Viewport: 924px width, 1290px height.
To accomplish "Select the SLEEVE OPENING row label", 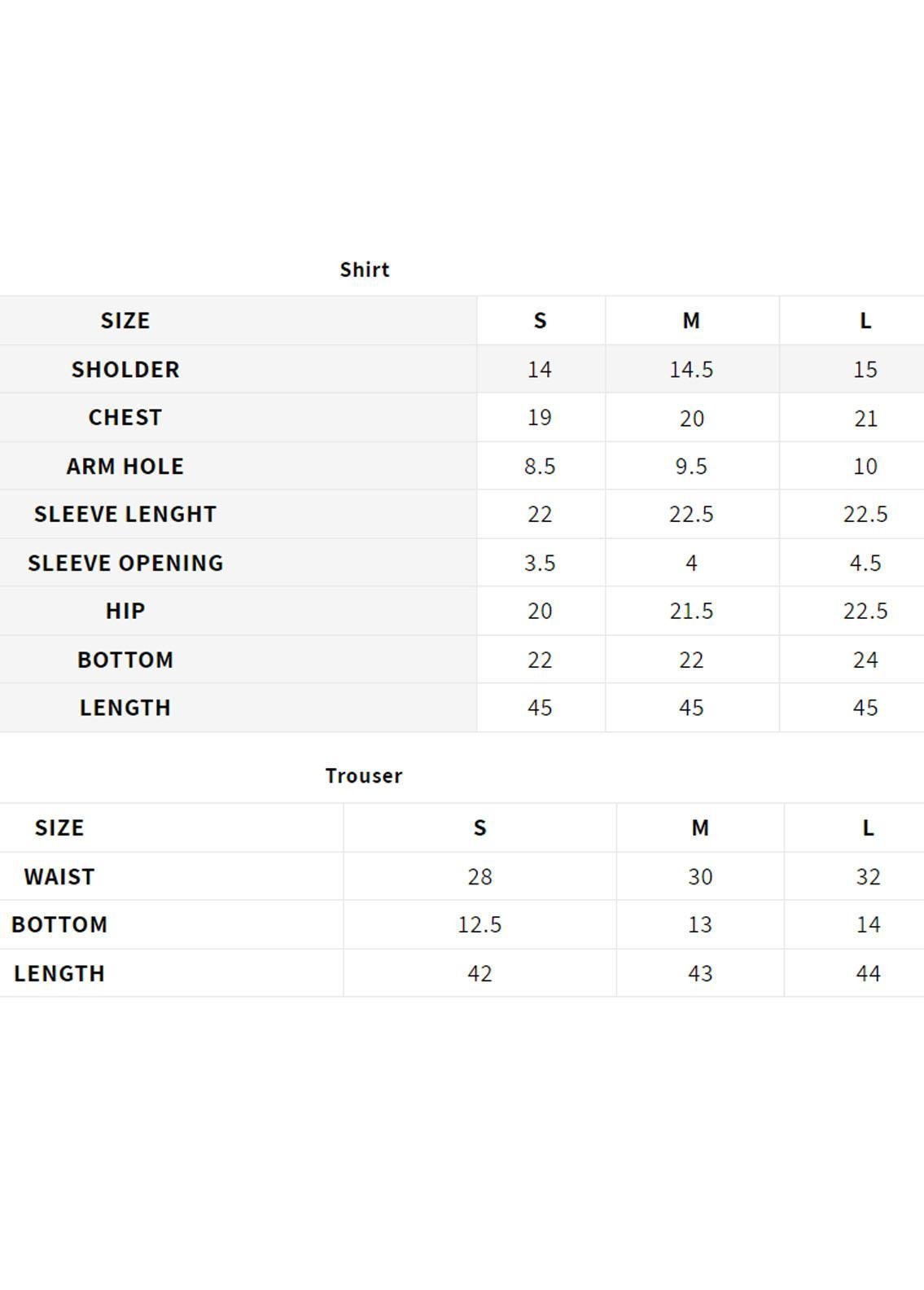I will 125,563.
